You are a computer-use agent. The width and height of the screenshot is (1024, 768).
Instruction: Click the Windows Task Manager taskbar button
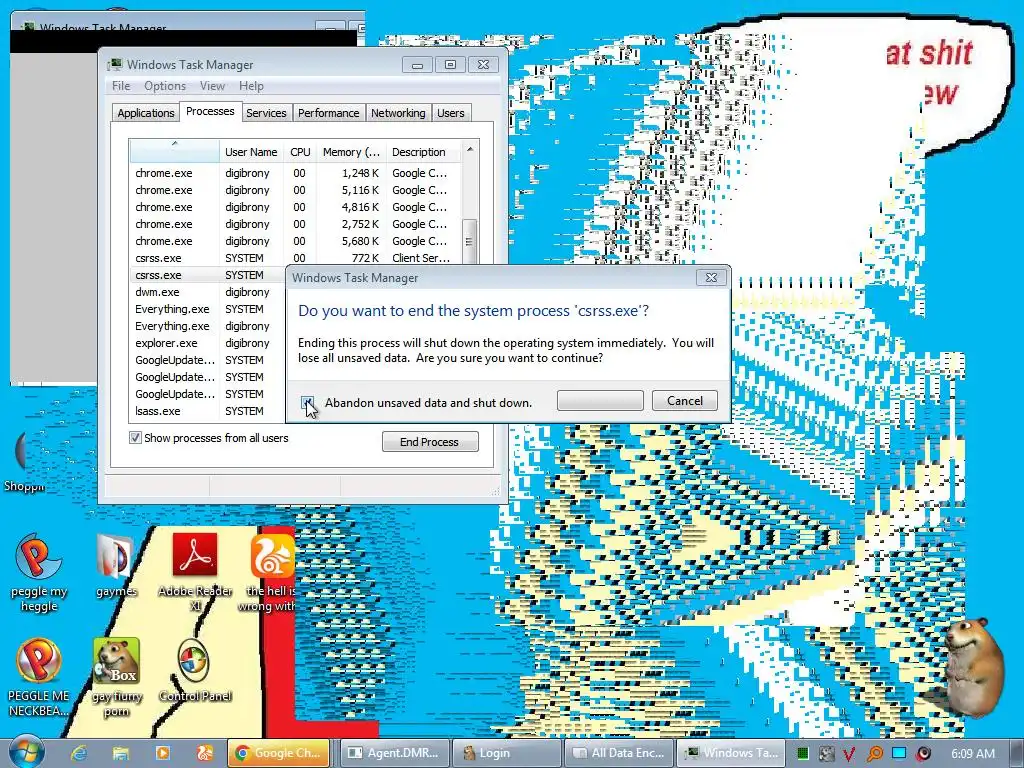click(730, 753)
